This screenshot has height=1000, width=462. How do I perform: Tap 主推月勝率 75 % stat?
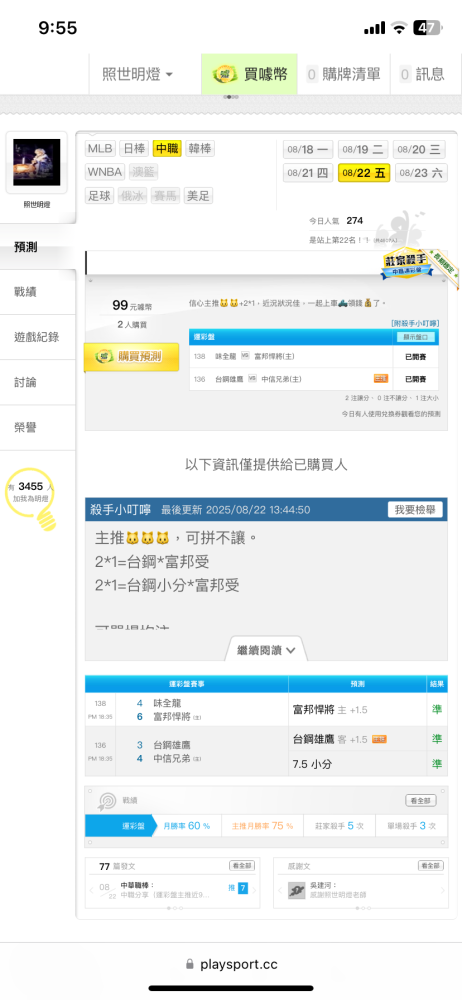click(262, 825)
